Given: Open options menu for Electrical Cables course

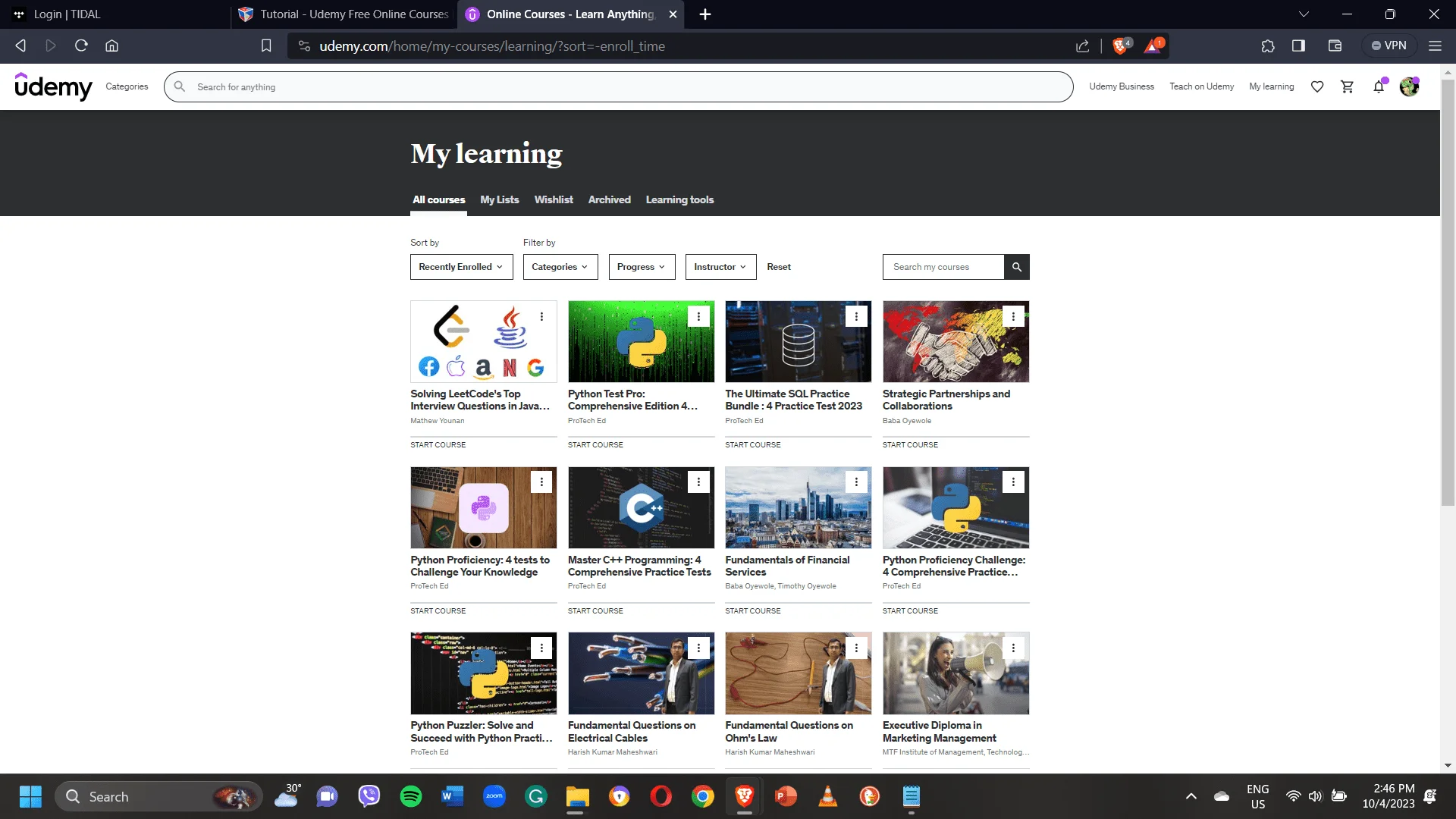Looking at the screenshot, I should click(698, 648).
